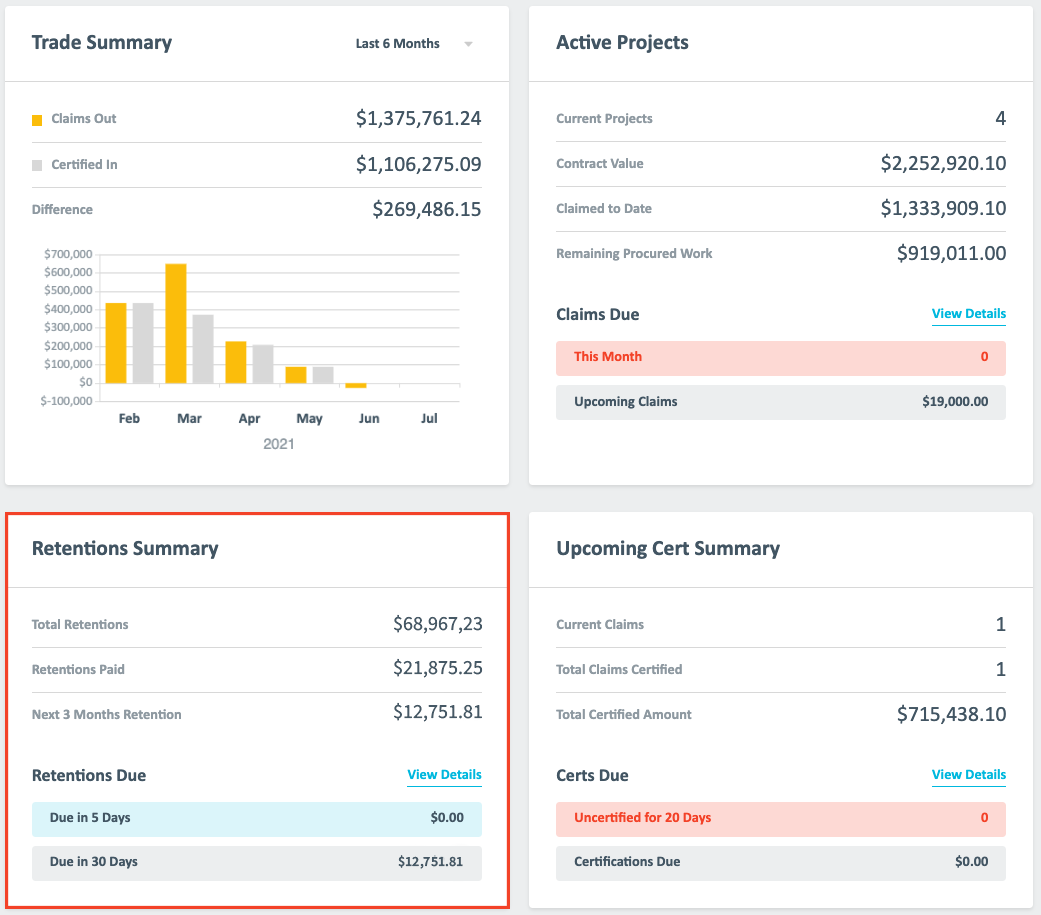Click the Claims Out total $1,375,761.24
Screen dimensions: 1041x915
[x=419, y=118]
